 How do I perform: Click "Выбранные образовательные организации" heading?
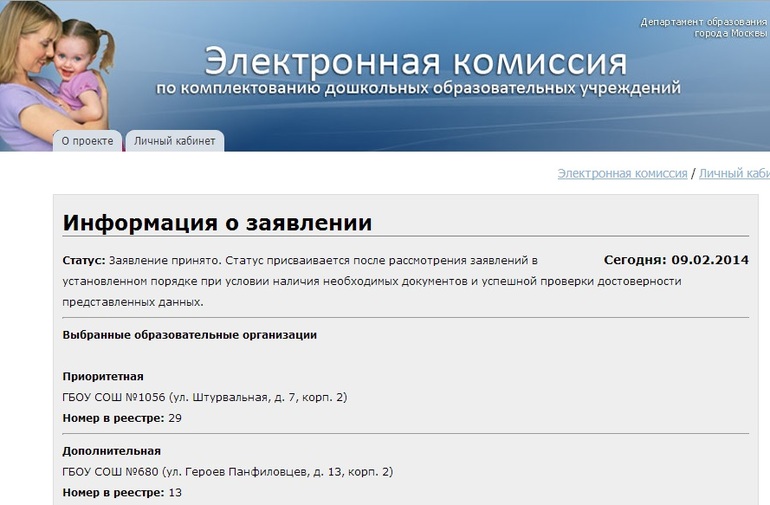(190, 335)
